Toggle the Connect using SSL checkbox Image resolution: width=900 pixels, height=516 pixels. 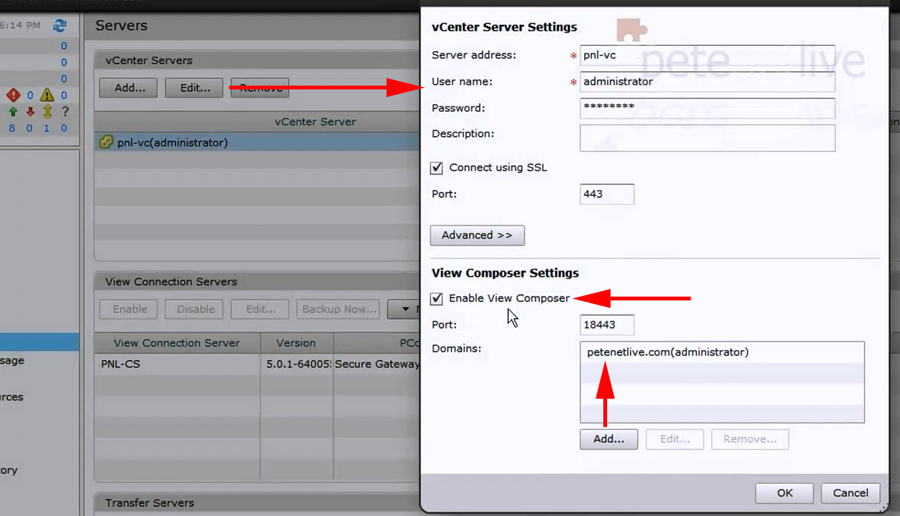(x=437, y=168)
